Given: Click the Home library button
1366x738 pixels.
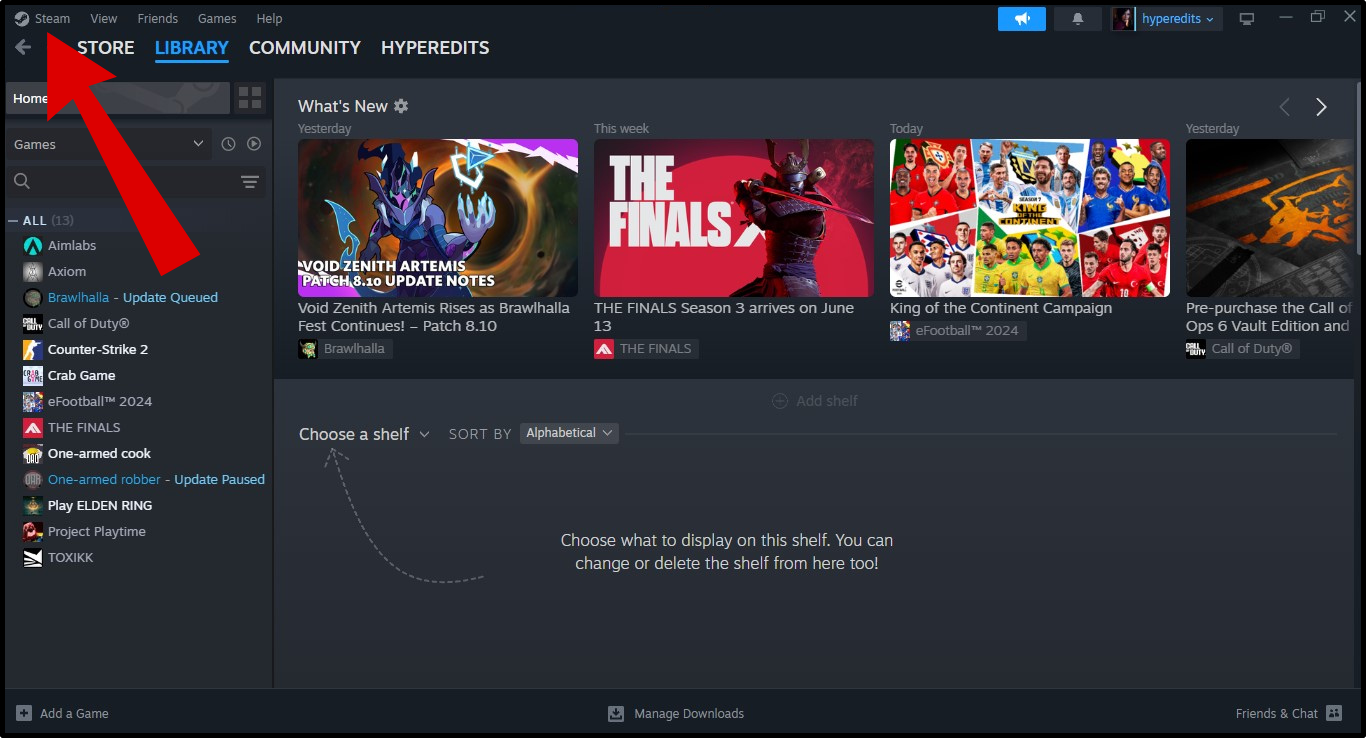Looking at the screenshot, I should 117,98.
